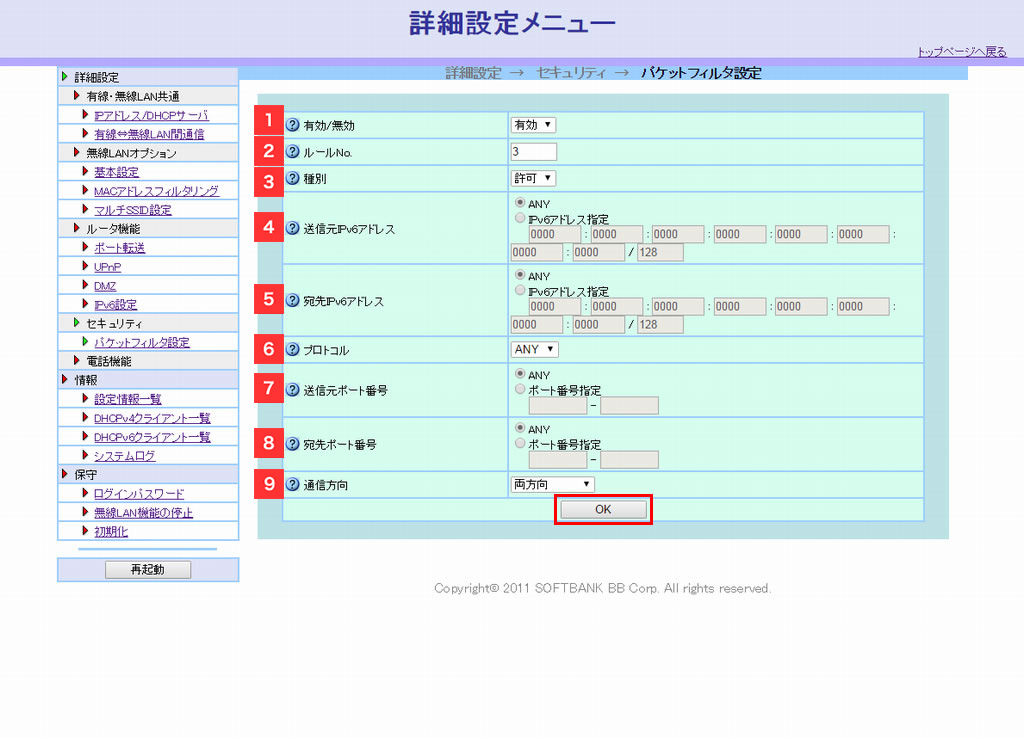Go to MACアドレスフィルタリング in sidebar
1024x739 pixels.
[x=156, y=191]
